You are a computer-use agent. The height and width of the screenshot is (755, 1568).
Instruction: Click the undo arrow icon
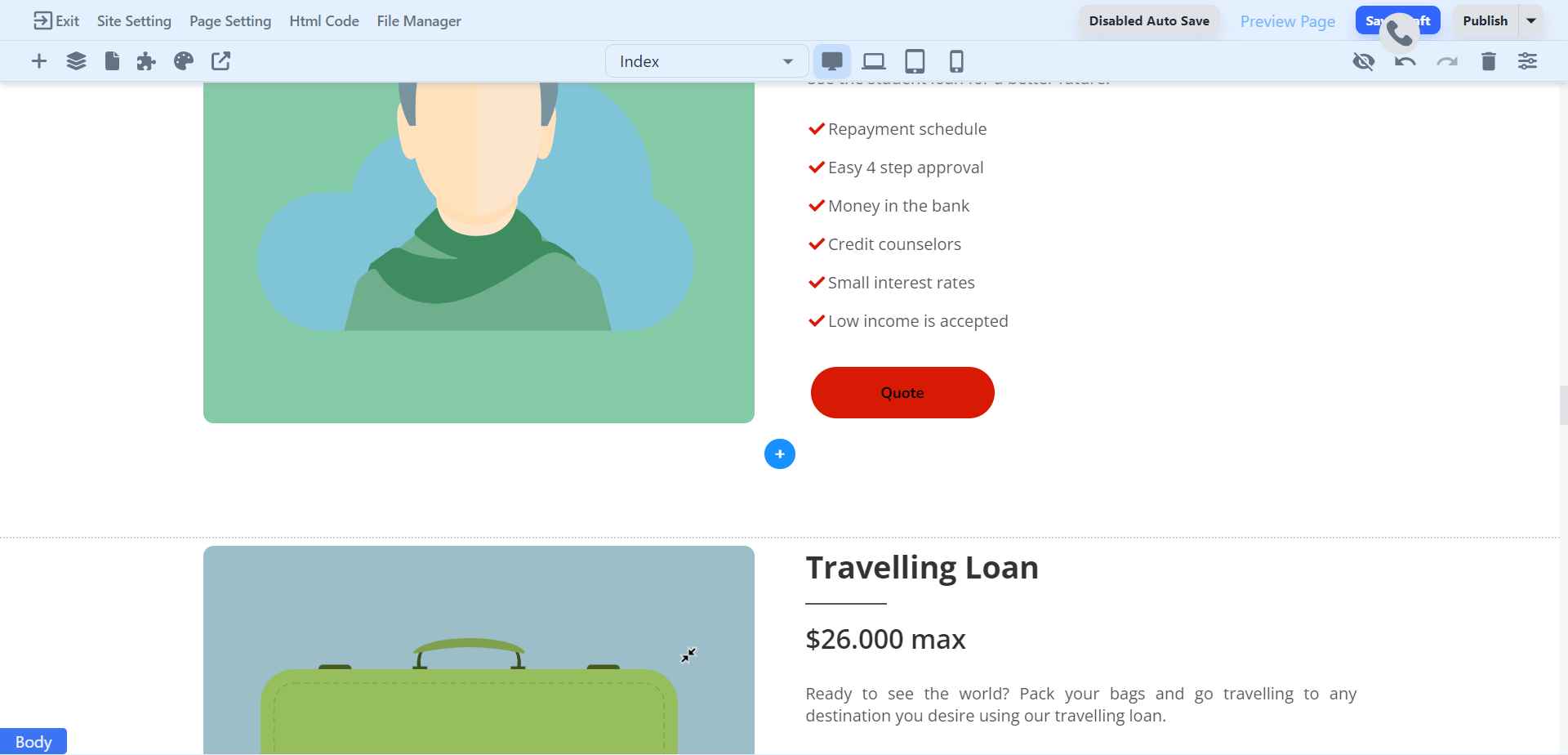pos(1405,60)
